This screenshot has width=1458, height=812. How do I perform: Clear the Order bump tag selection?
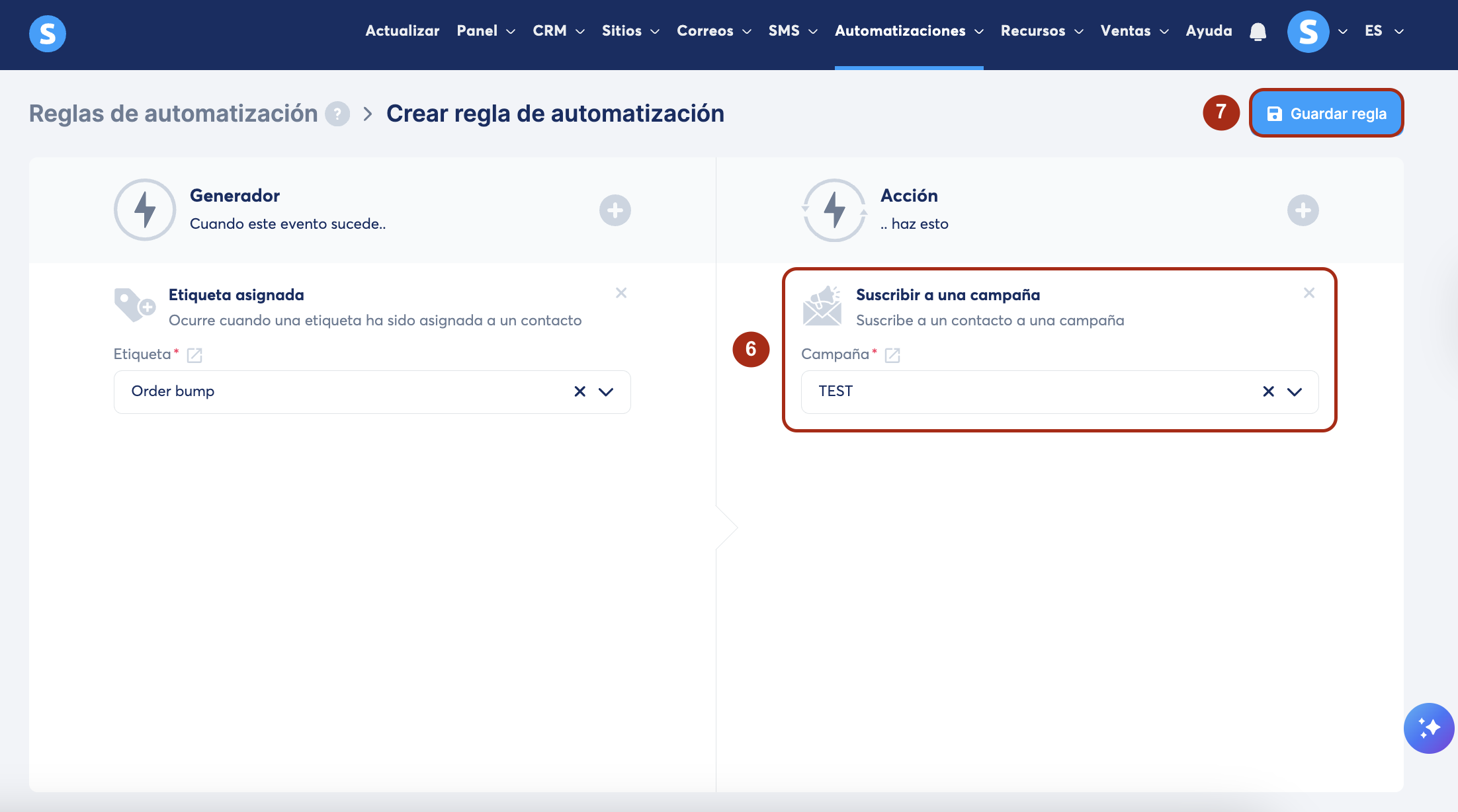(x=579, y=391)
